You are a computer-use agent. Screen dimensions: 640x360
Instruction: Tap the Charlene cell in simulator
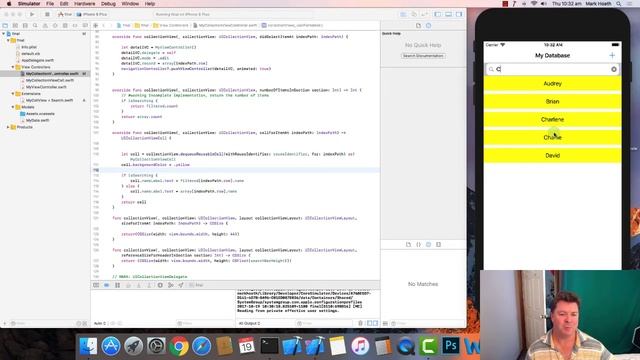(553, 120)
